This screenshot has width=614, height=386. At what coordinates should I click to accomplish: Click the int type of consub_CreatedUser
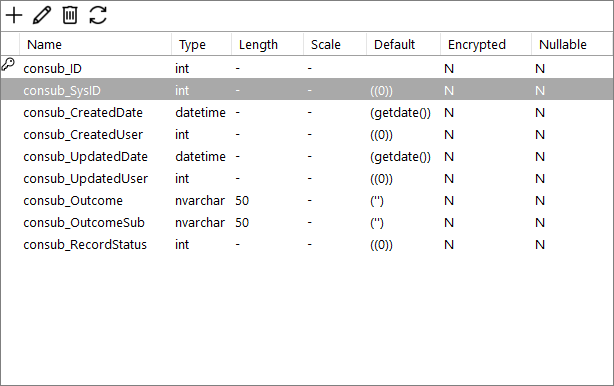[182, 135]
